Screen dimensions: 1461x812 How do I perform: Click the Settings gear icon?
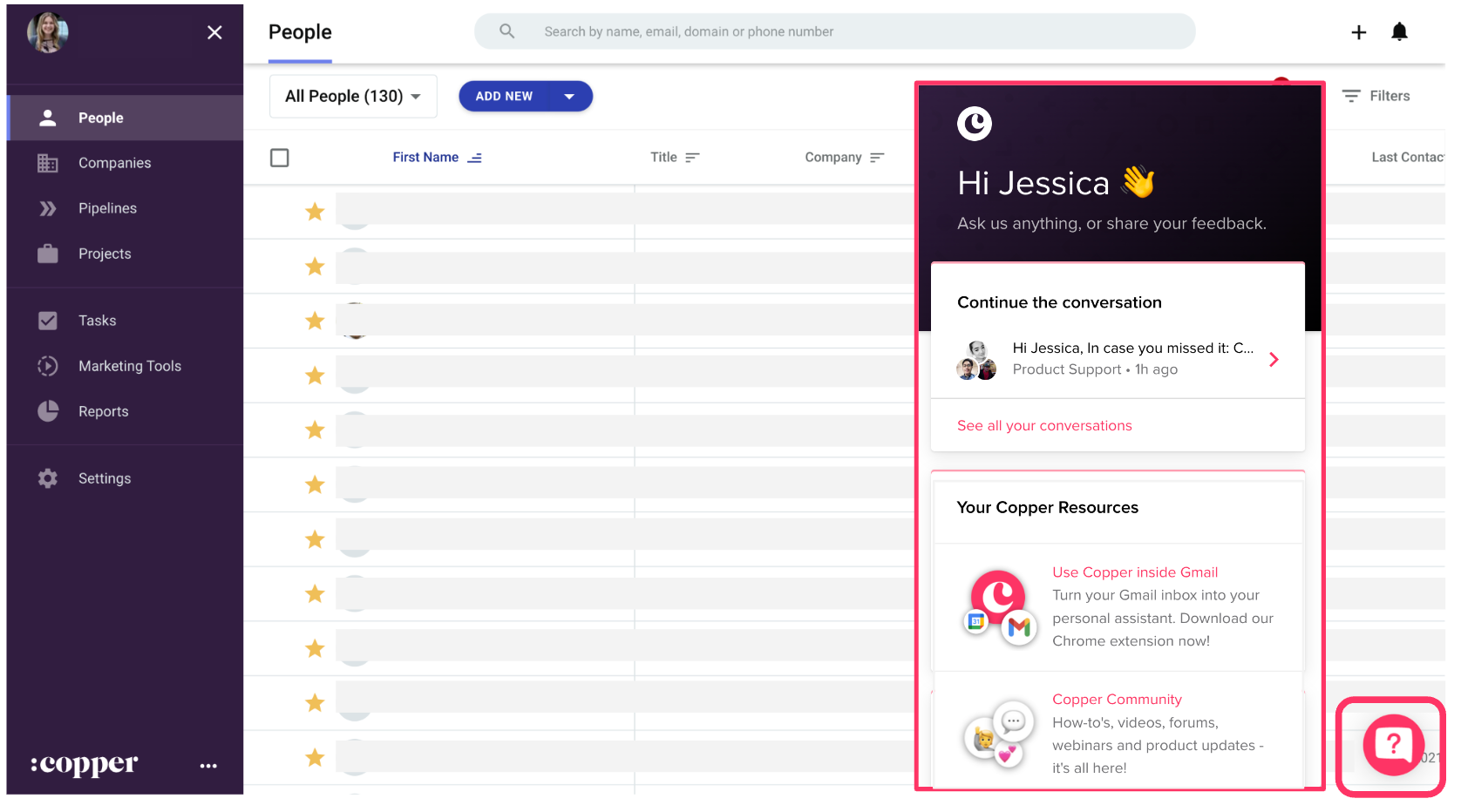48,478
